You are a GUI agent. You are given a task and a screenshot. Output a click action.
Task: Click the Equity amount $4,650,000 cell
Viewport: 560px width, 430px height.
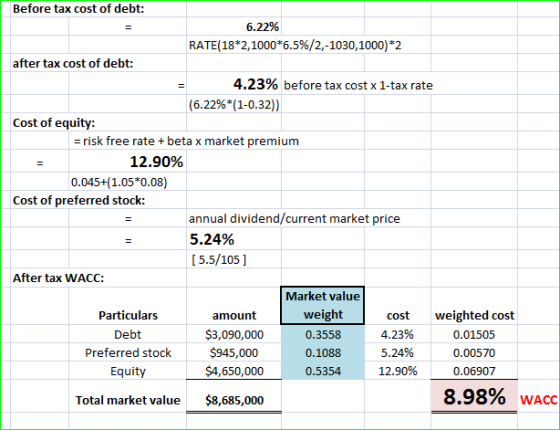pos(234,371)
